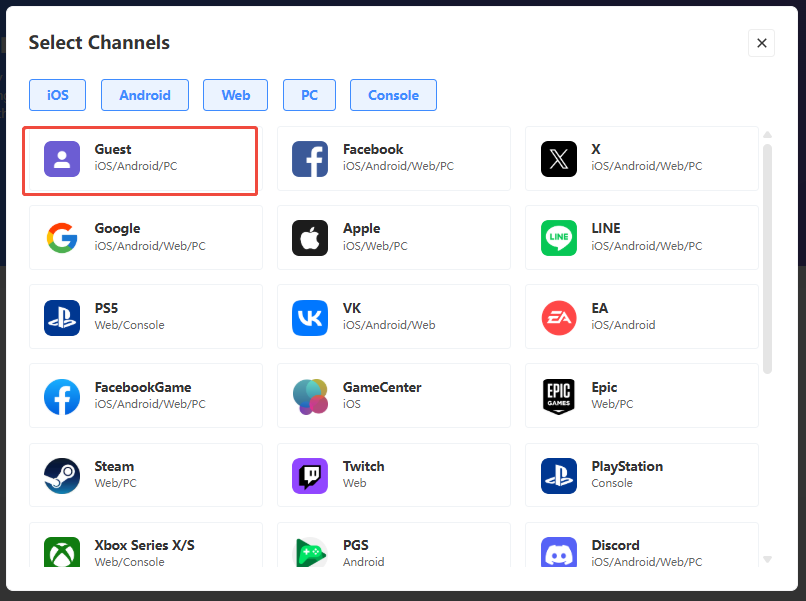Viewport: 806px width, 601px height.
Task: Click the "Steam" channel name
Action: click(114, 466)
